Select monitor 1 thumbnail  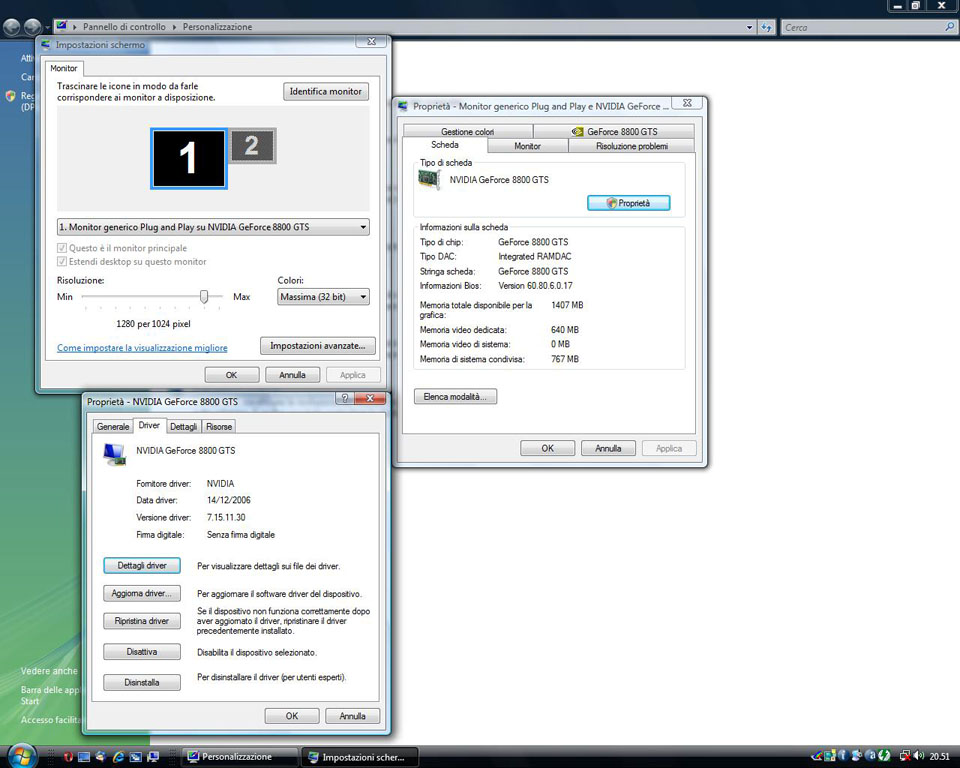point(189,159)
